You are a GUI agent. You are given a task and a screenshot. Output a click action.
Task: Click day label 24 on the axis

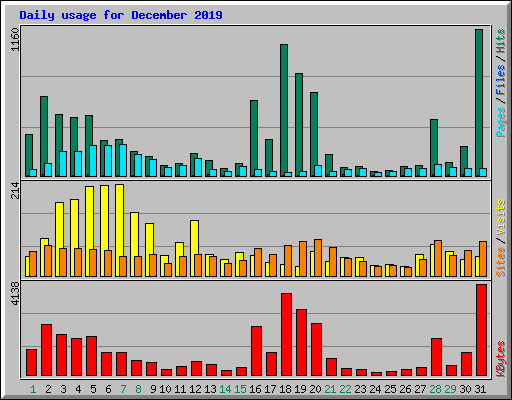click(x=375, y=389)
